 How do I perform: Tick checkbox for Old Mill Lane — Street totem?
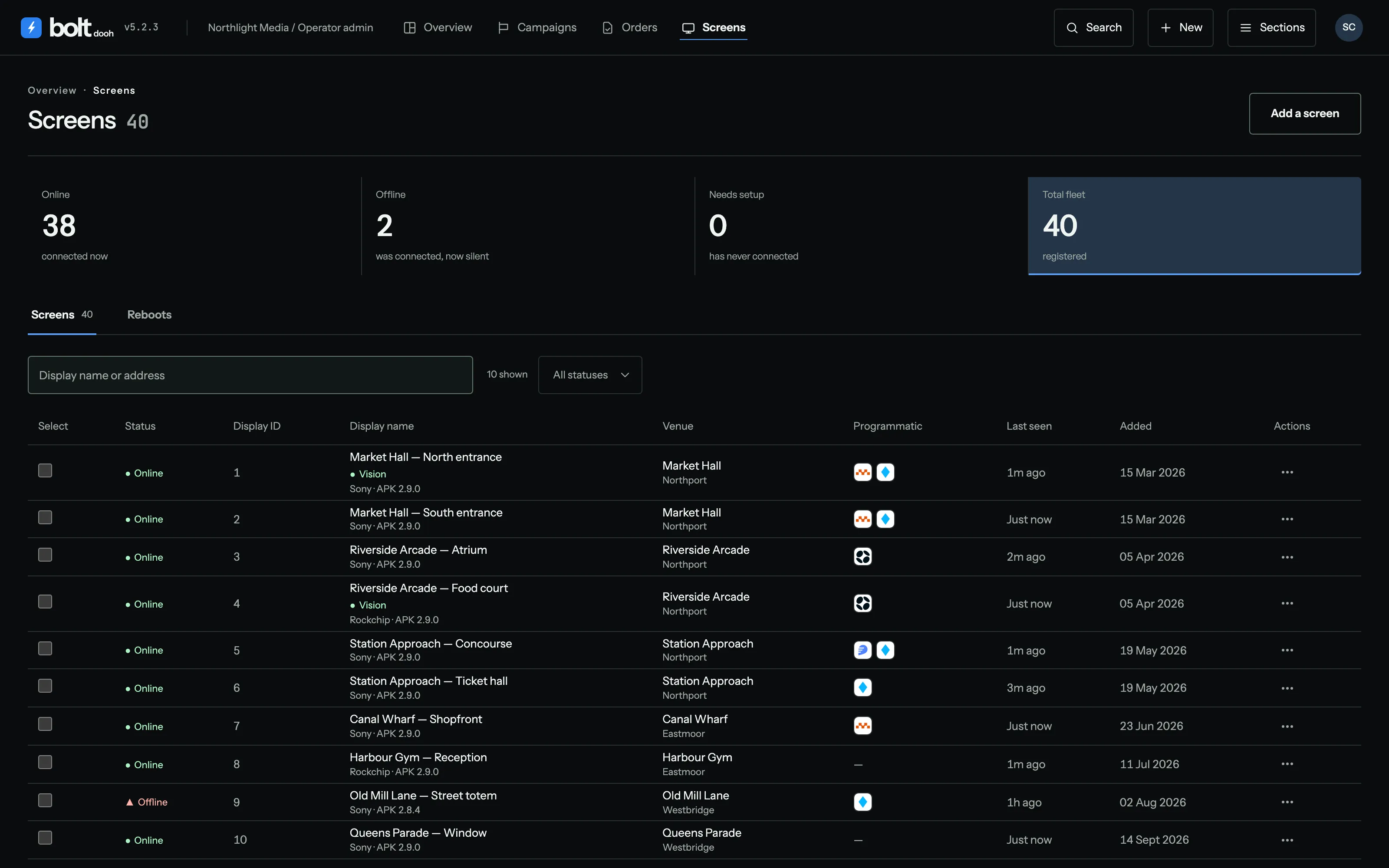click(45, 800)
